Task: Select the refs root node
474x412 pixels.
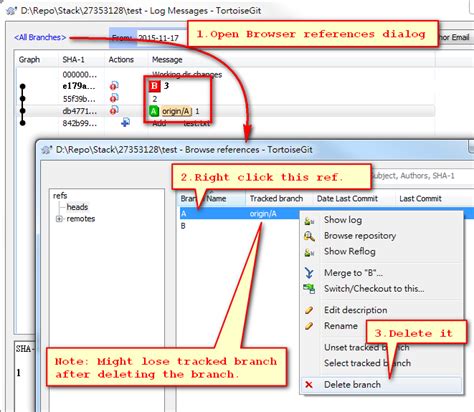Action: coord(60,196)
